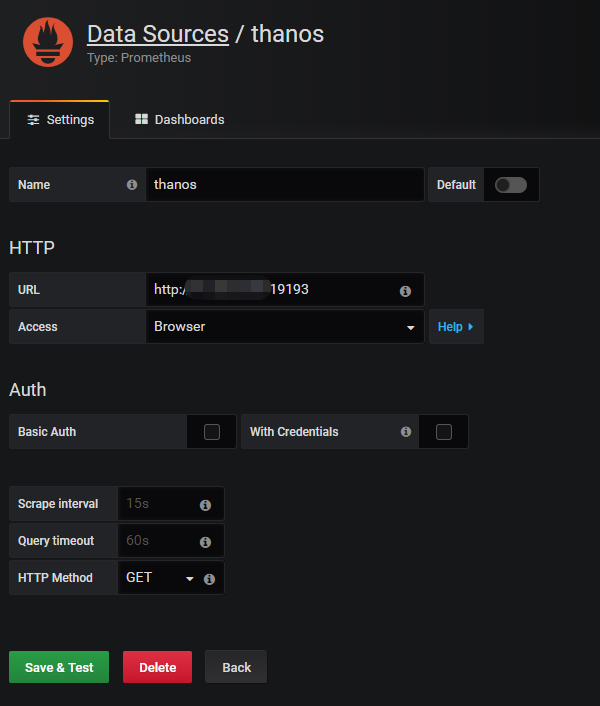Open the Access dropdown showing Browser

tap(284, 327)
